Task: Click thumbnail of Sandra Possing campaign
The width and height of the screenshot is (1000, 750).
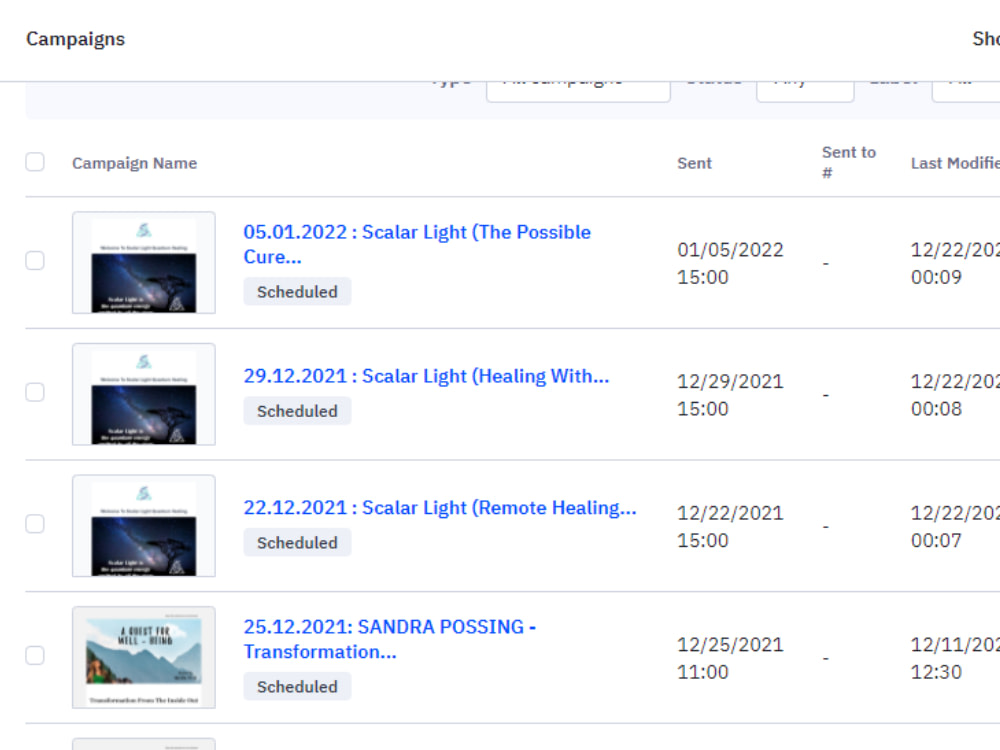Action: [143, 657]
